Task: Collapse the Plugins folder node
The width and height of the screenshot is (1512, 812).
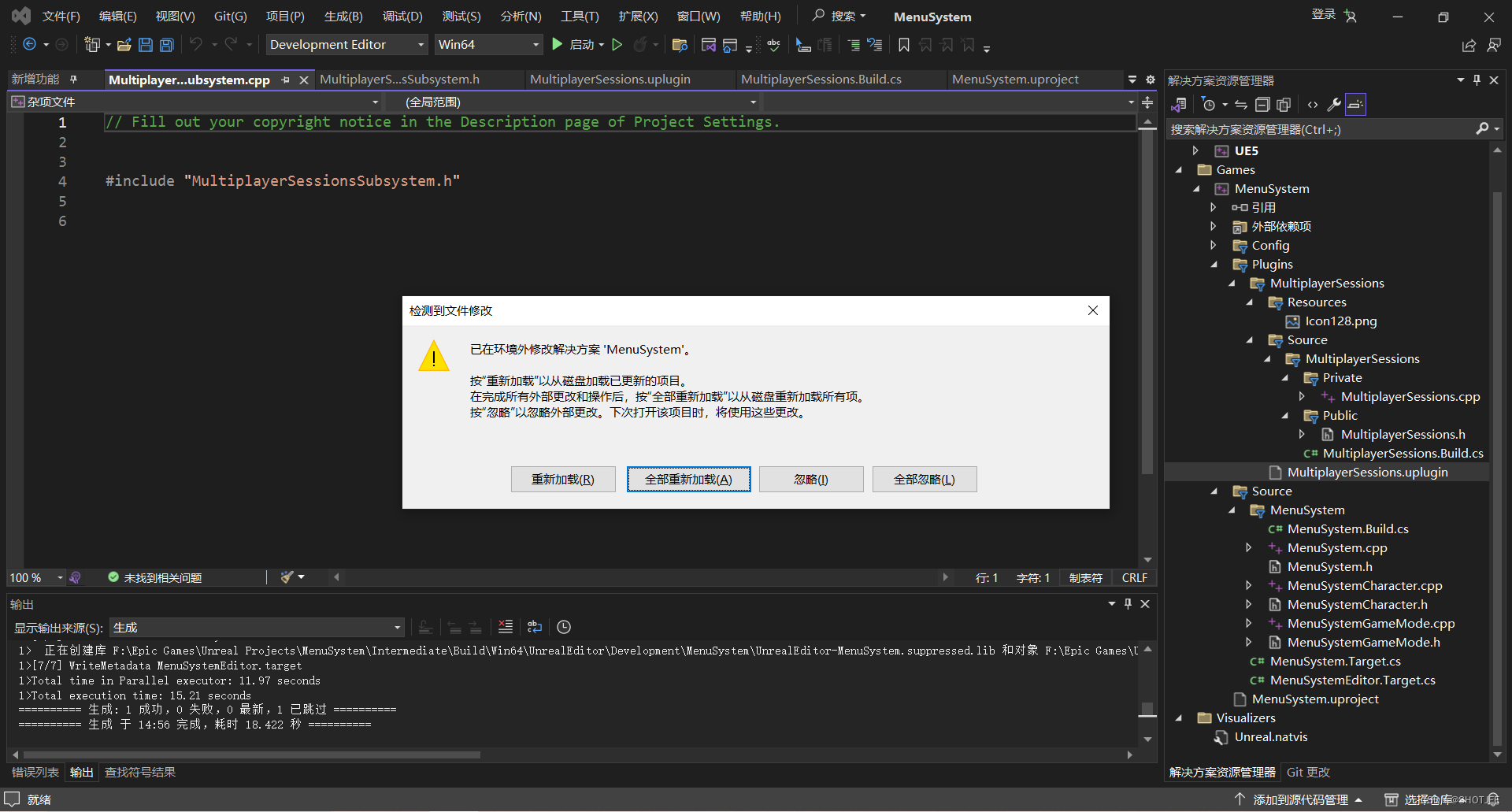Action: coord(1214,265)
